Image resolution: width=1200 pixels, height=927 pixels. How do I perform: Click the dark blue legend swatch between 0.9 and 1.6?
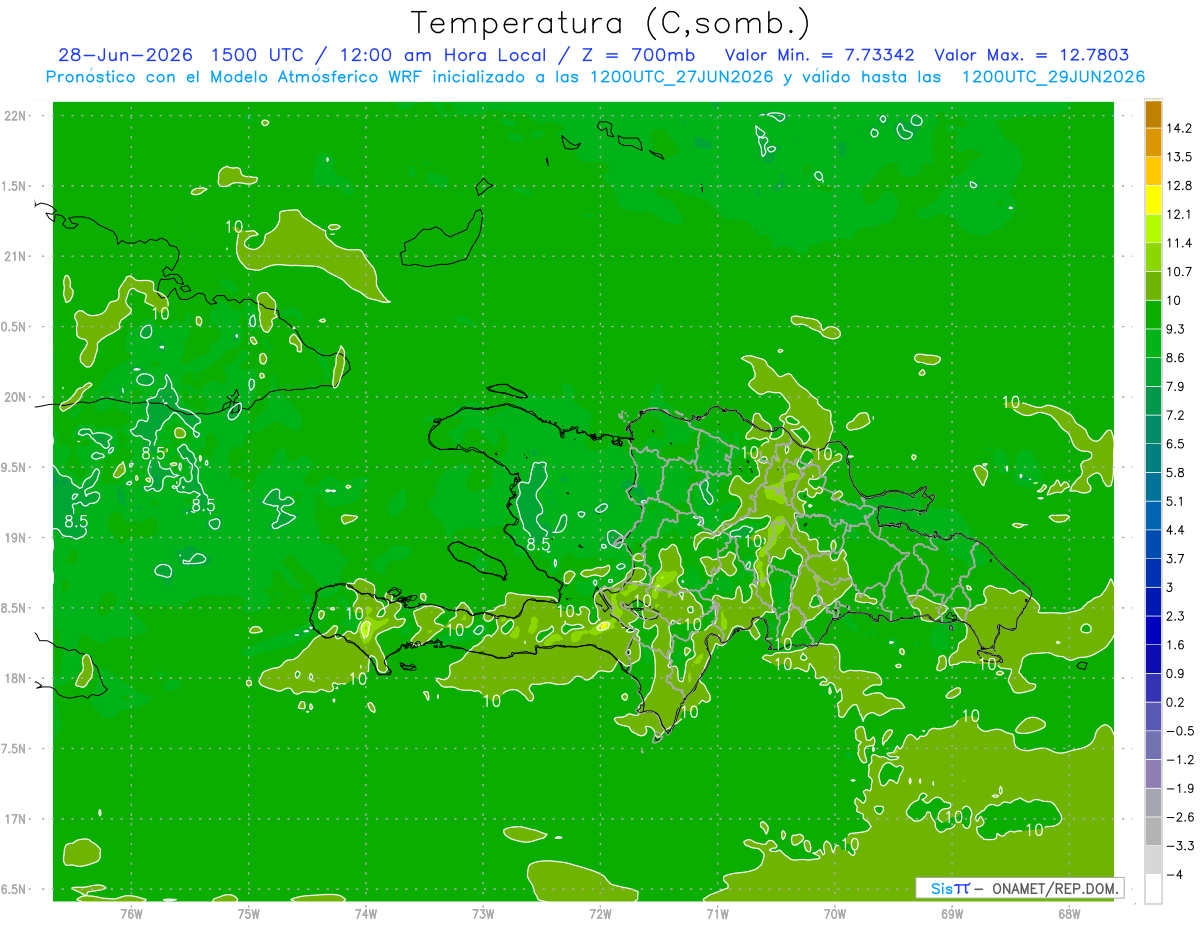[x=1153, y=659]
